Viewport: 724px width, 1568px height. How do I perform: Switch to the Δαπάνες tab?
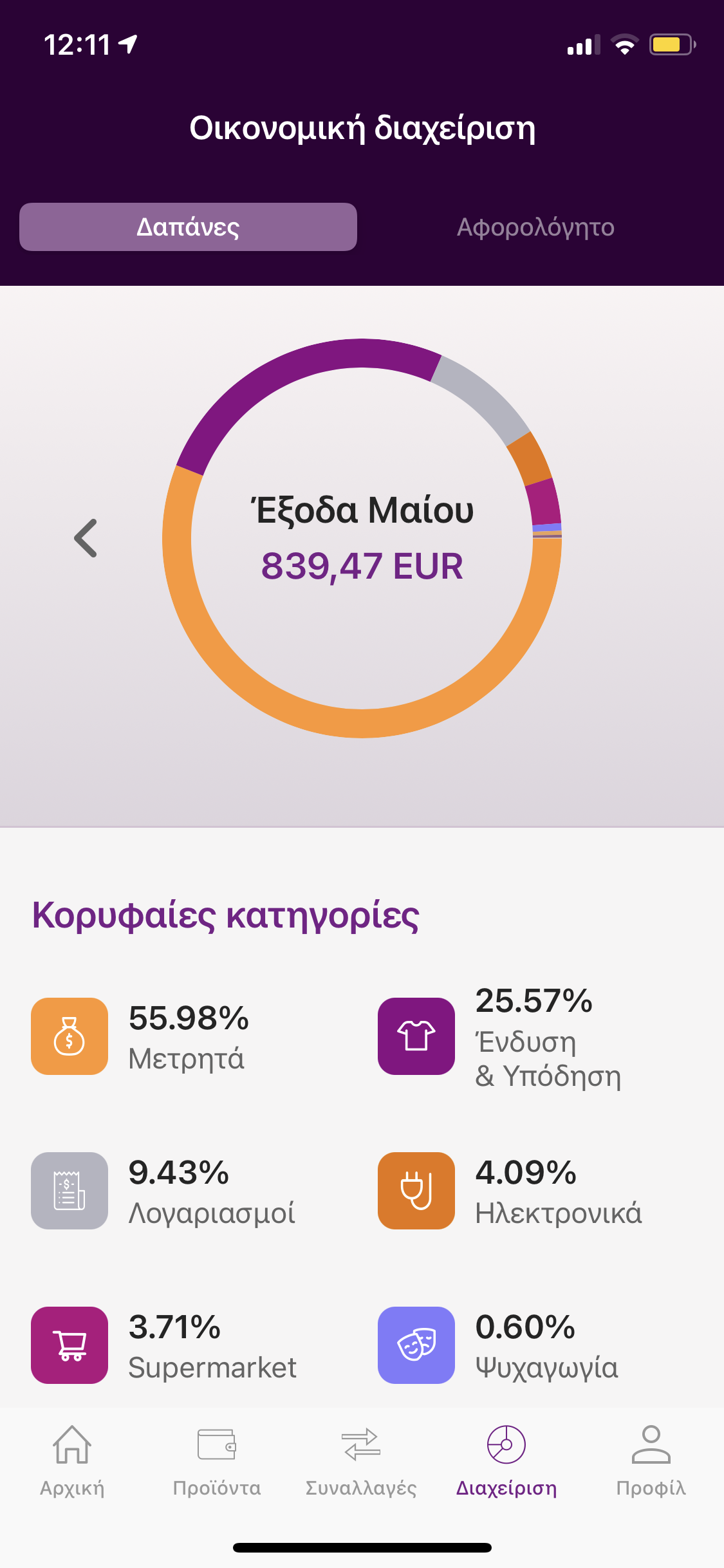188,227
